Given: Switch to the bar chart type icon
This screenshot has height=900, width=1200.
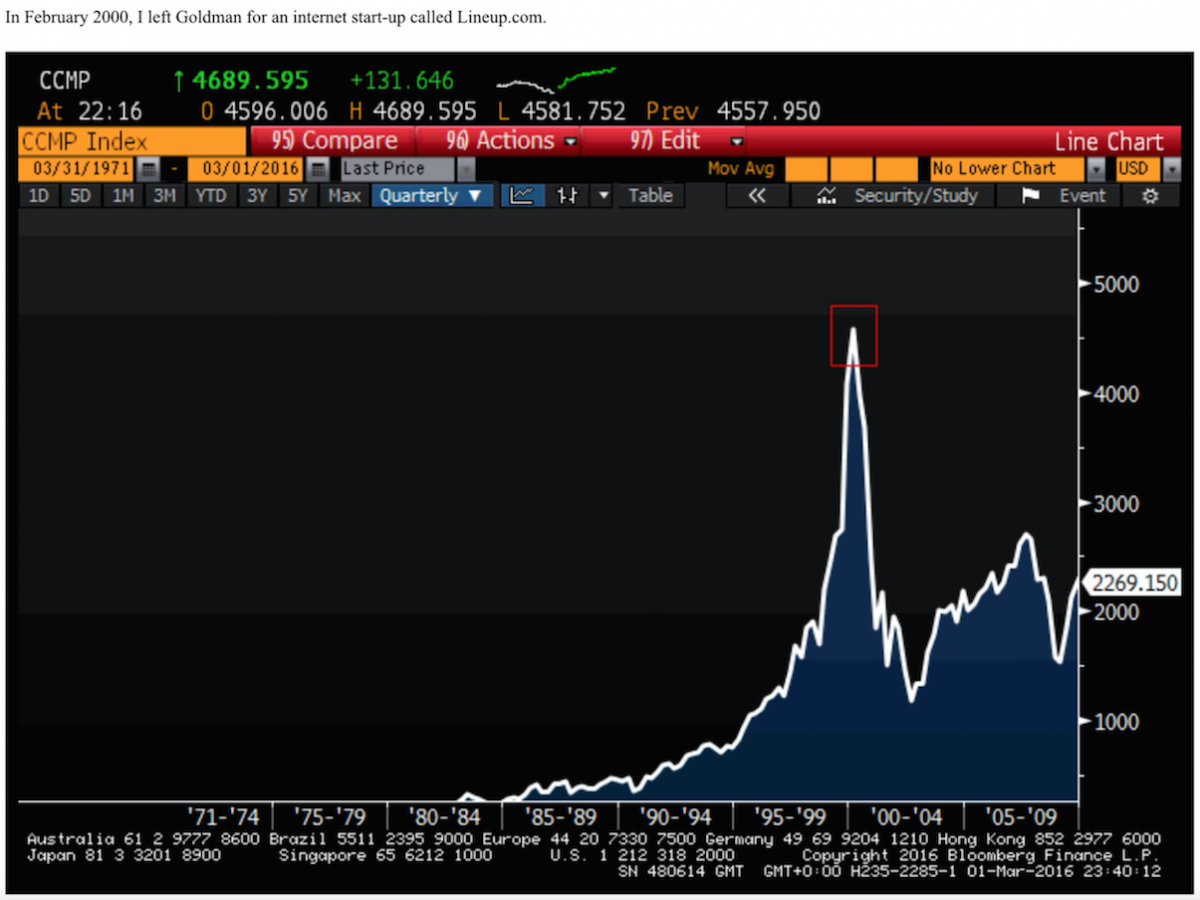Looking at the screenshot, I should point(567,196).
